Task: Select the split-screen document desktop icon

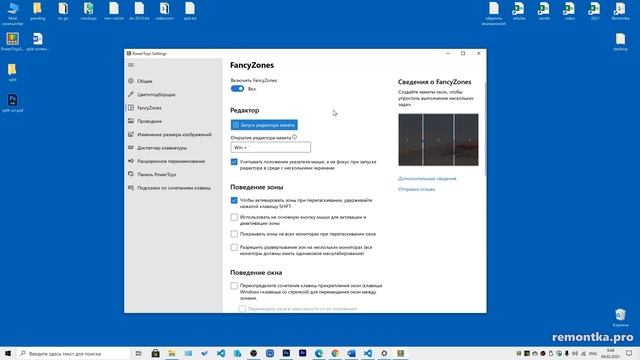Action: click(38, 42)
